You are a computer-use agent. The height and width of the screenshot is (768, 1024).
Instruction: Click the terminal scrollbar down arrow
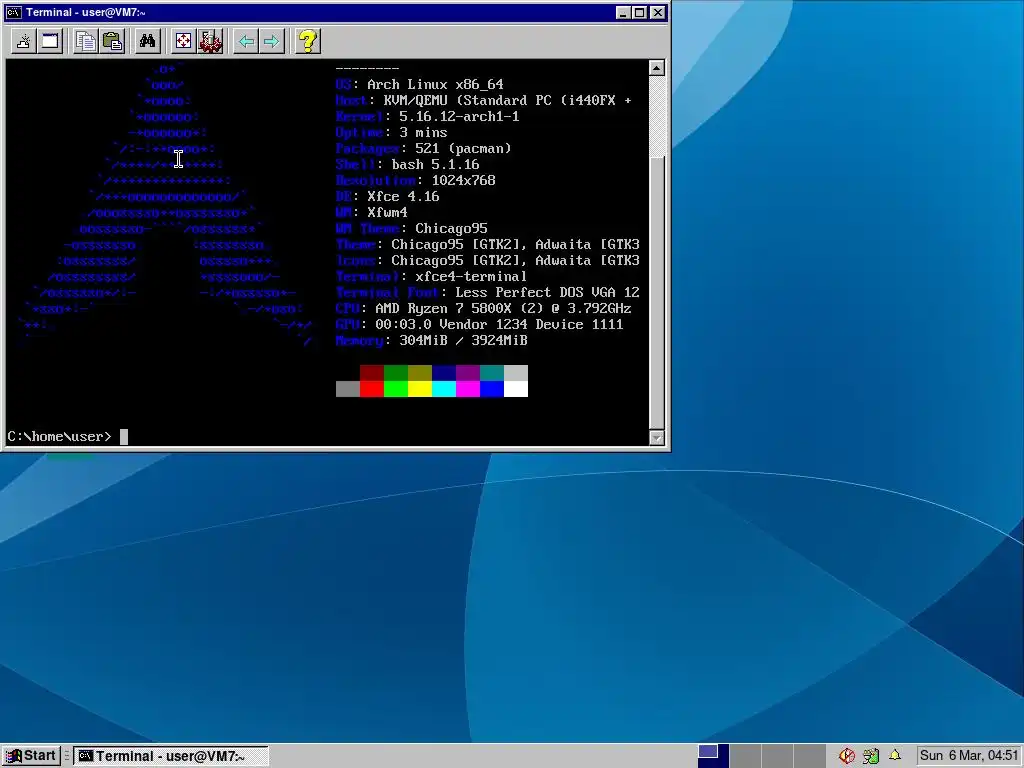tap(657, 438)
